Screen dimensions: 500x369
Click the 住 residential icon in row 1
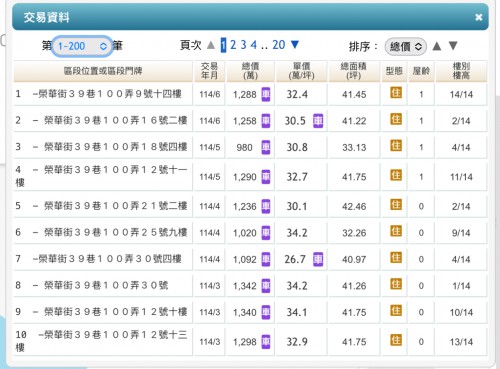[396, 93]
